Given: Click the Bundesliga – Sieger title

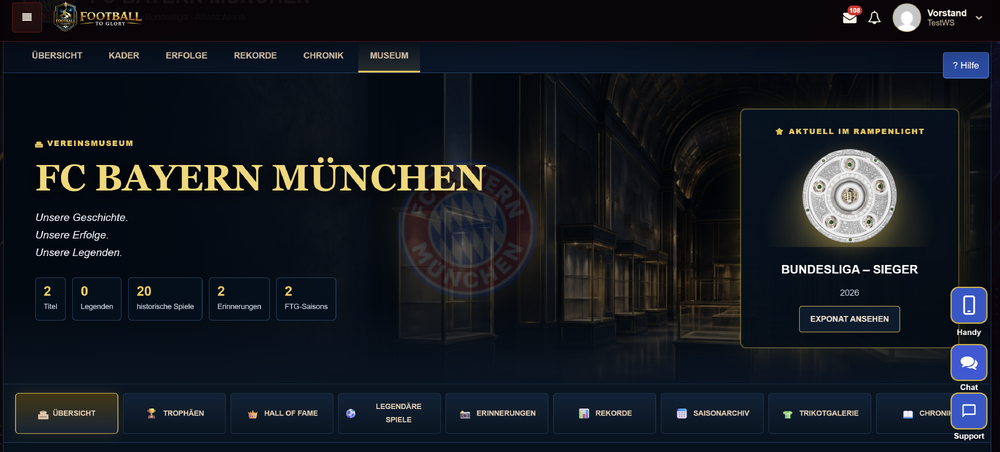Looking at the screenshot, I should tap(849, 270).
